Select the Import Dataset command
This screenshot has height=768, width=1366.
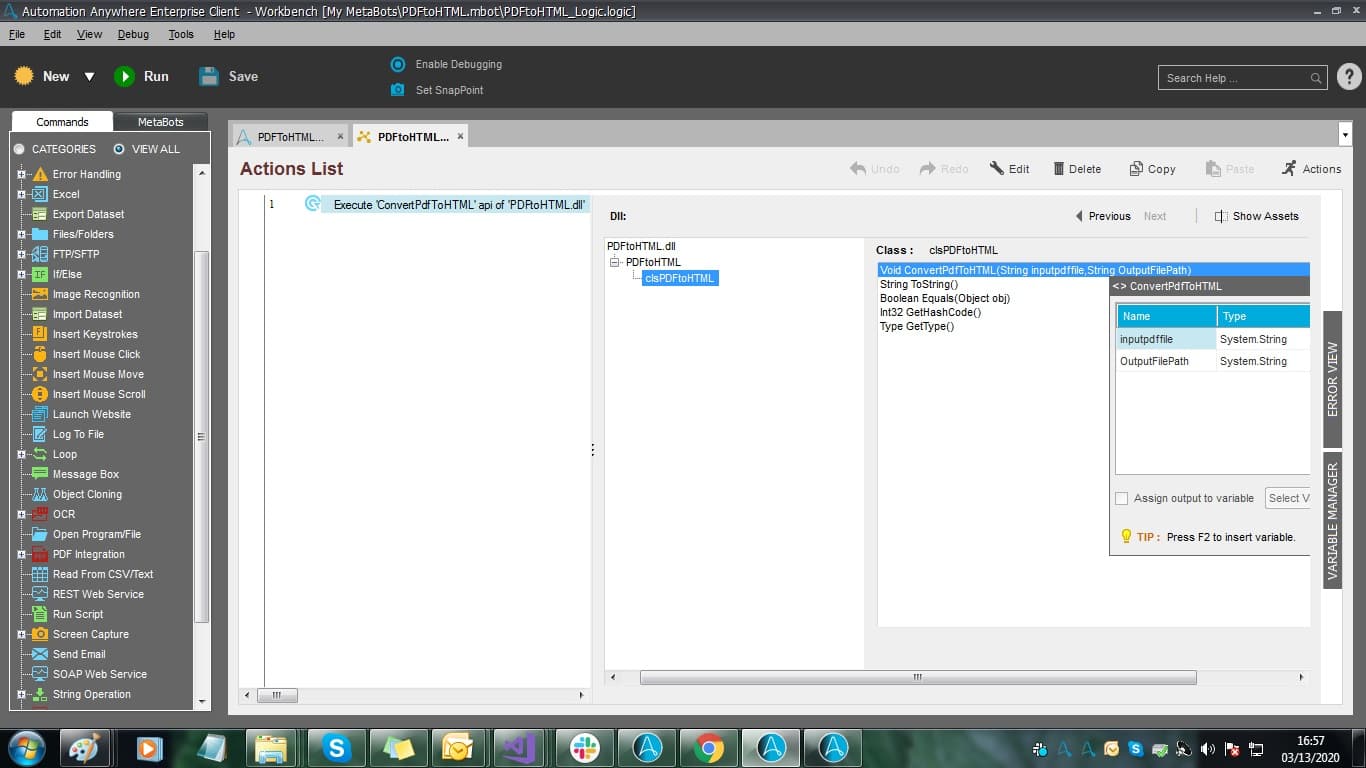coord(87,314)
